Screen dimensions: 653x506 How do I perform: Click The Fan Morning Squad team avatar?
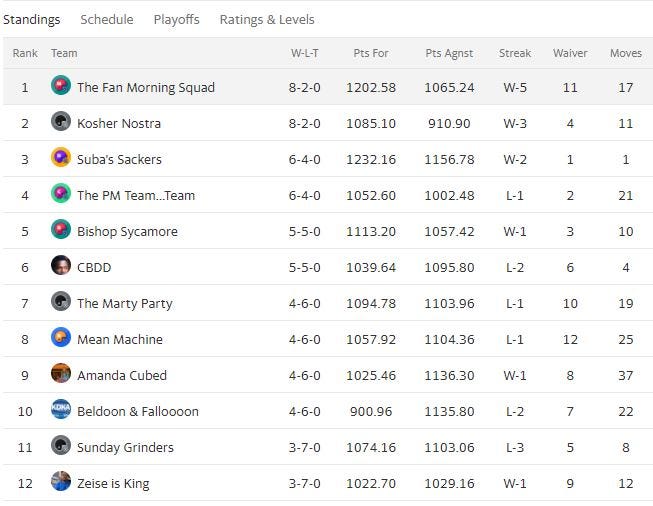click(61, 86)
